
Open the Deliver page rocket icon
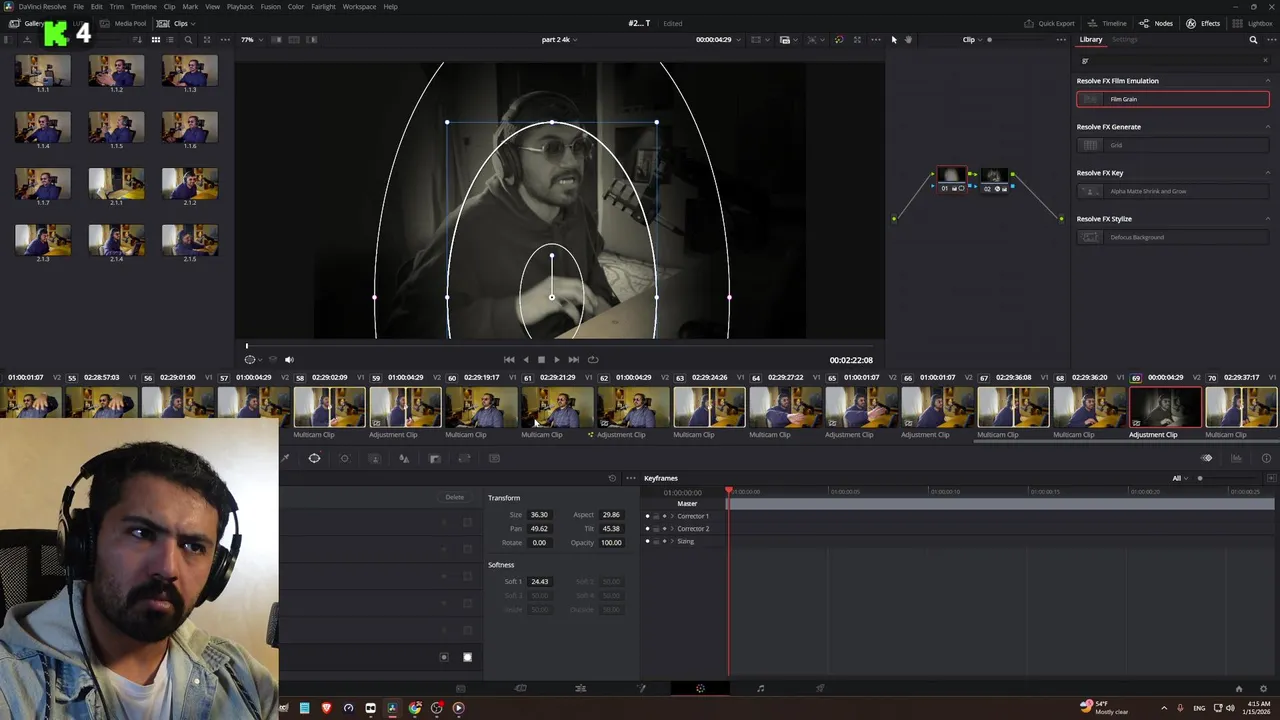click(x=820, y=688)
